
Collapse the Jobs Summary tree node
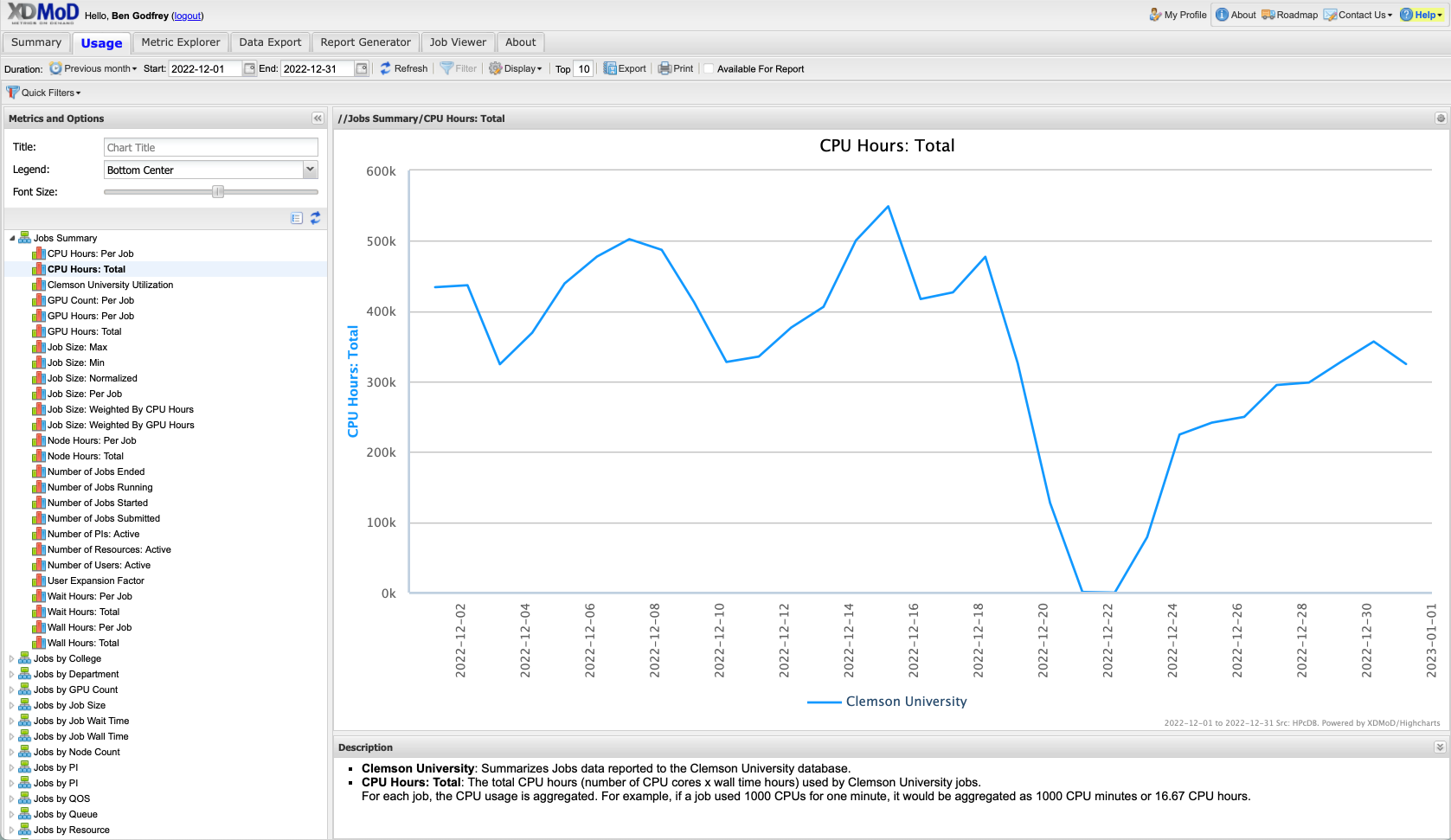[x=12, y=238]
